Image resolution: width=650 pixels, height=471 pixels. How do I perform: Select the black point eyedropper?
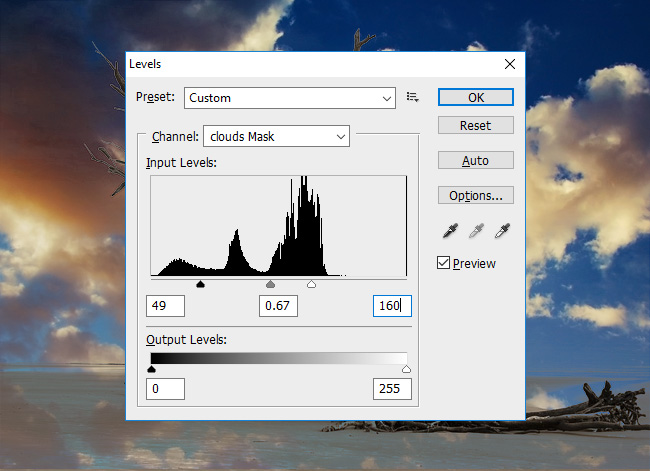pyautogui.click(x=450, y=231)
